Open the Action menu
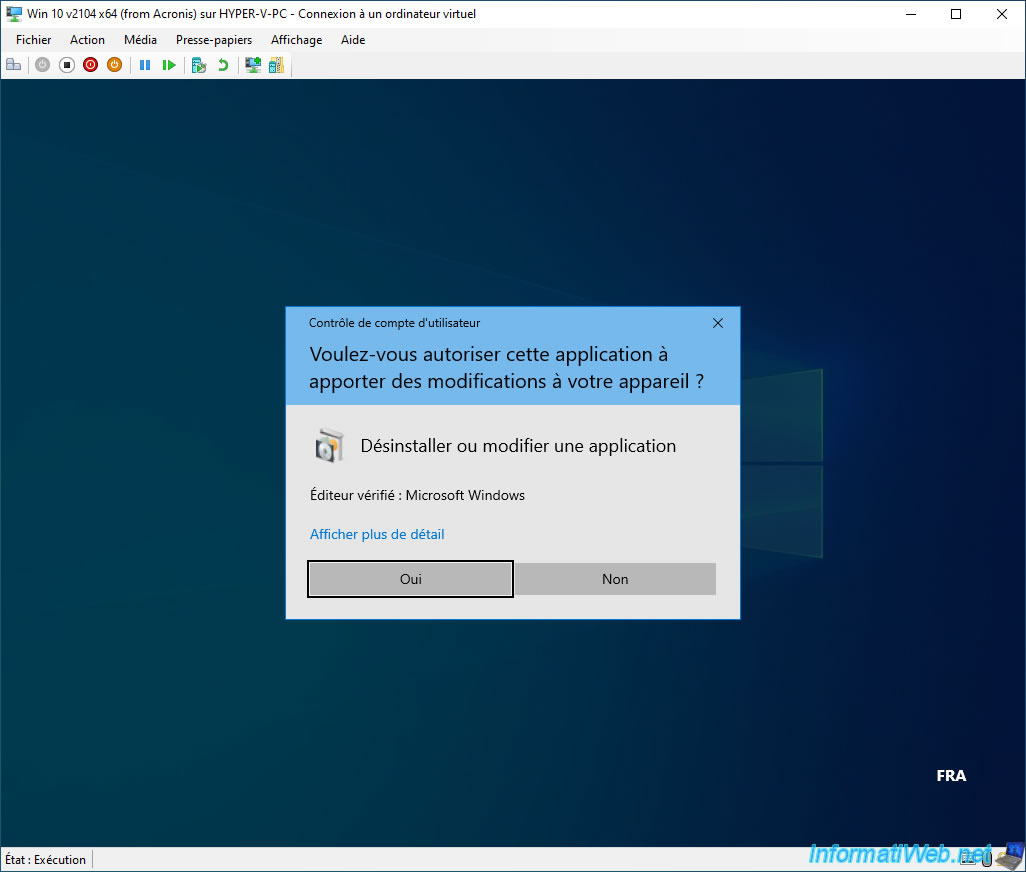 (x=87, y=40)
